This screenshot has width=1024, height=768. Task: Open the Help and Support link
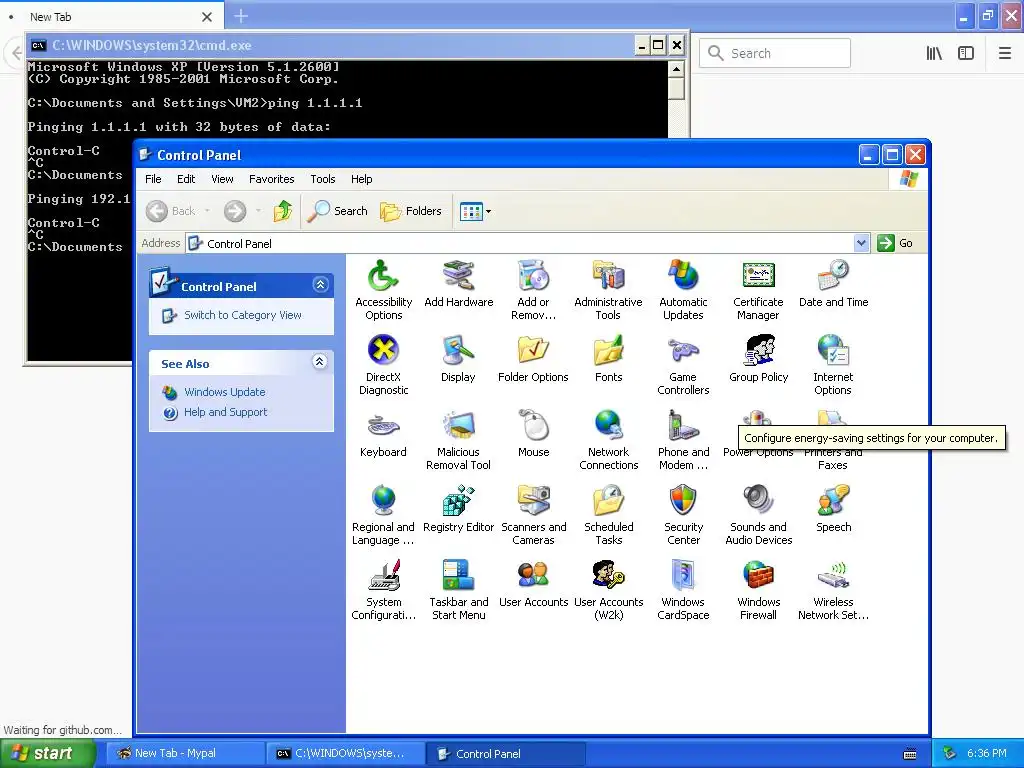pos(225,412)
